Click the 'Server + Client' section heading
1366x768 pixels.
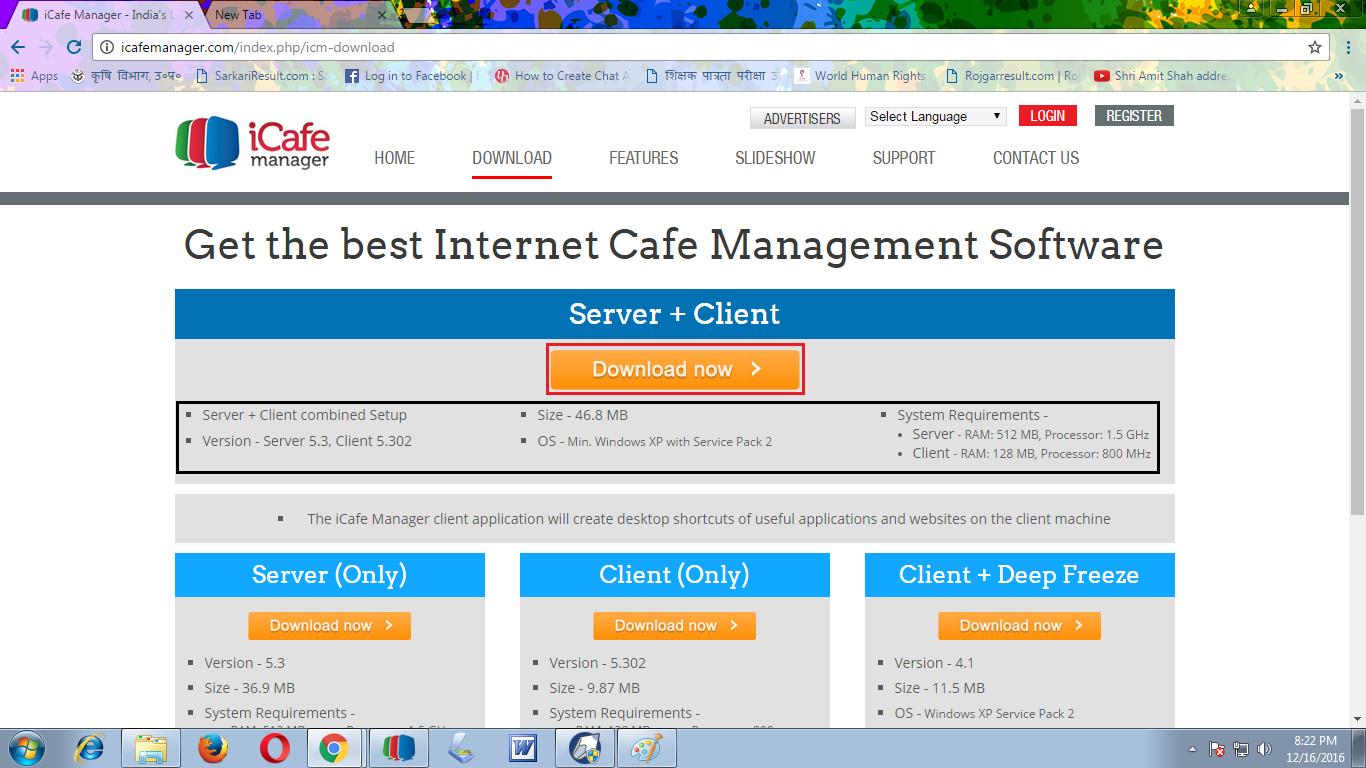pyautogui.click(x=674, y=314)
